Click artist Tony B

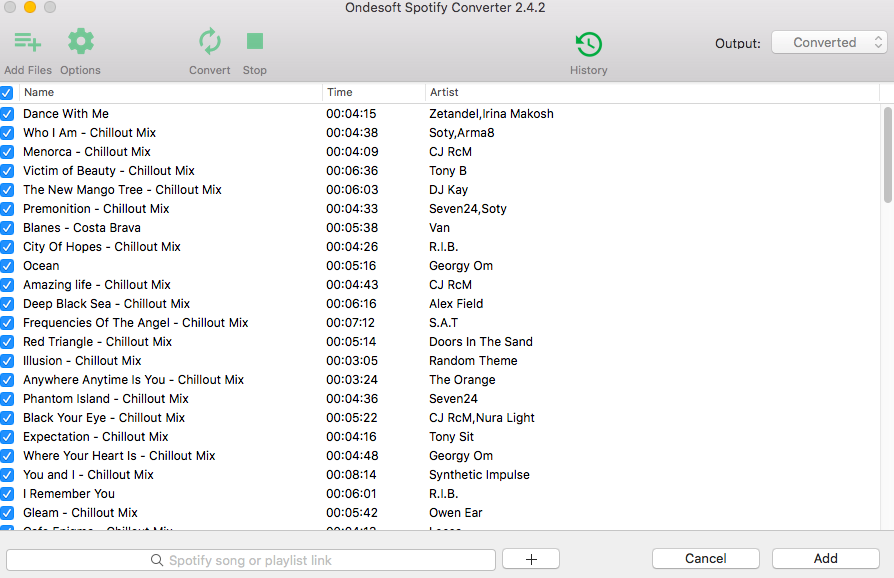[x=448, y=170]
